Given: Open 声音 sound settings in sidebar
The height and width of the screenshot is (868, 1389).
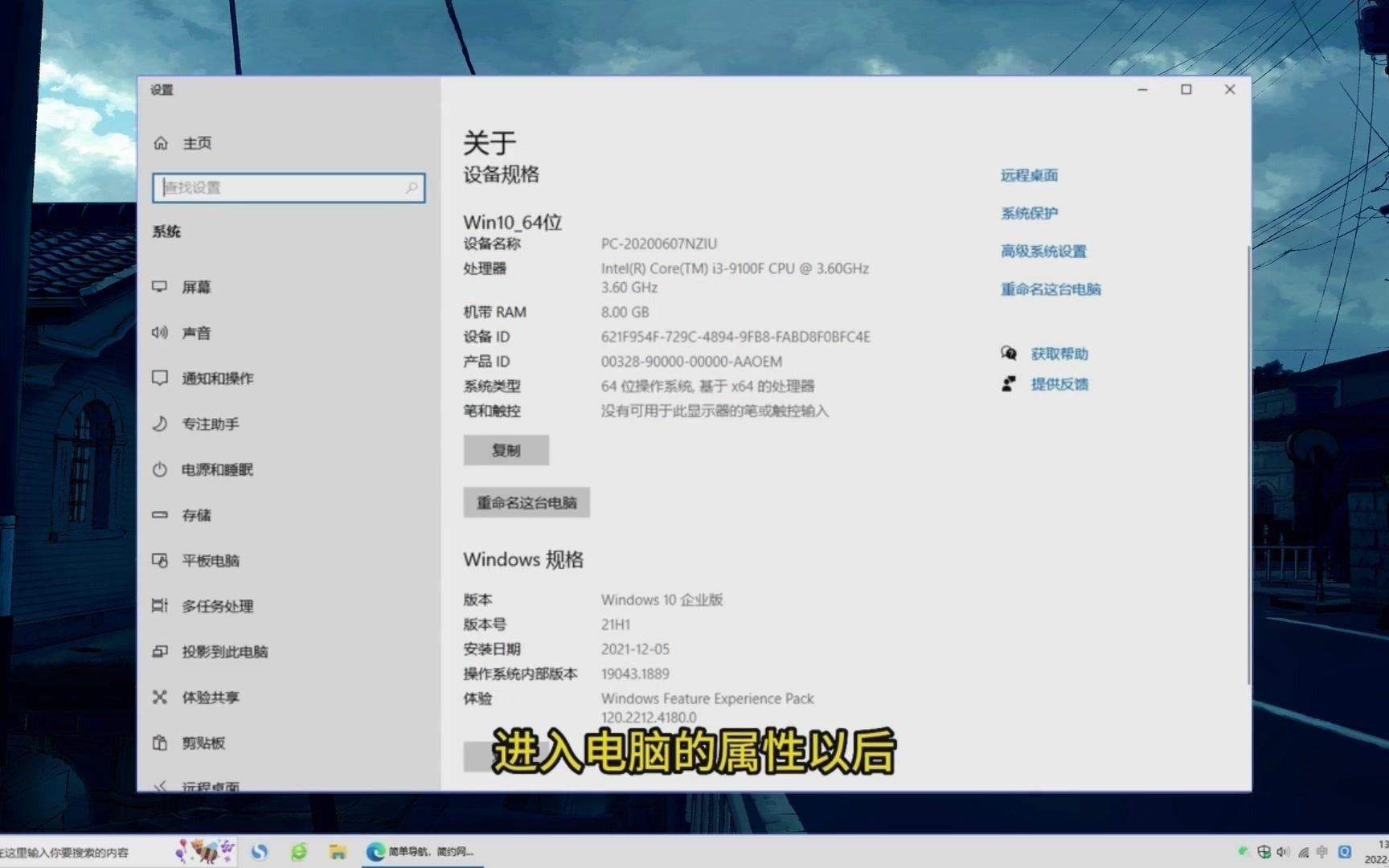Looking at the screenshot, I should tap(197, 333).
